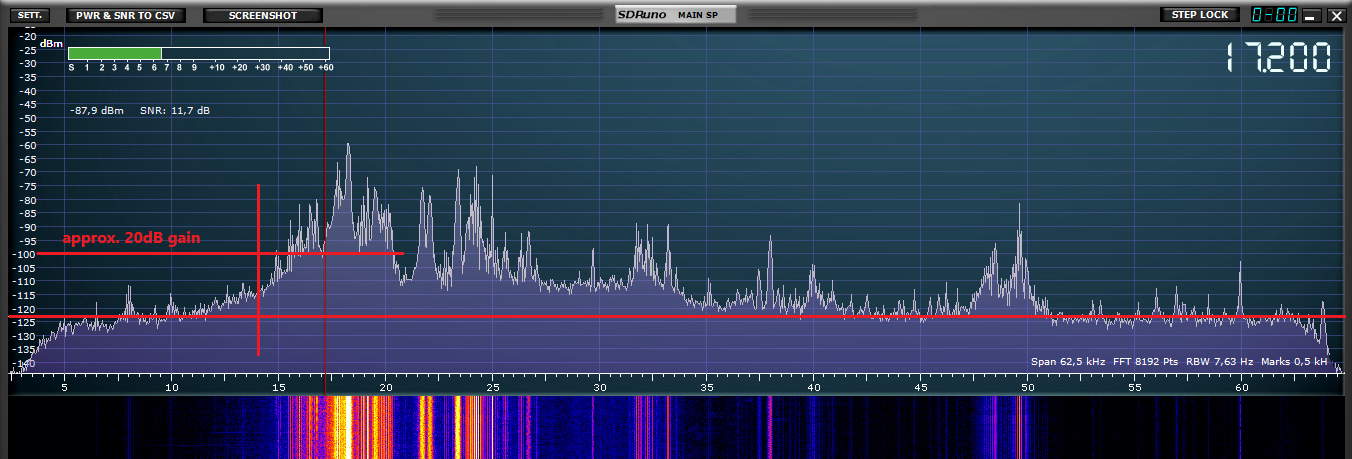1352x459 pixels.
Task: Click the RBW 7,63 Hz label
Action: [x=1220, y=361]
